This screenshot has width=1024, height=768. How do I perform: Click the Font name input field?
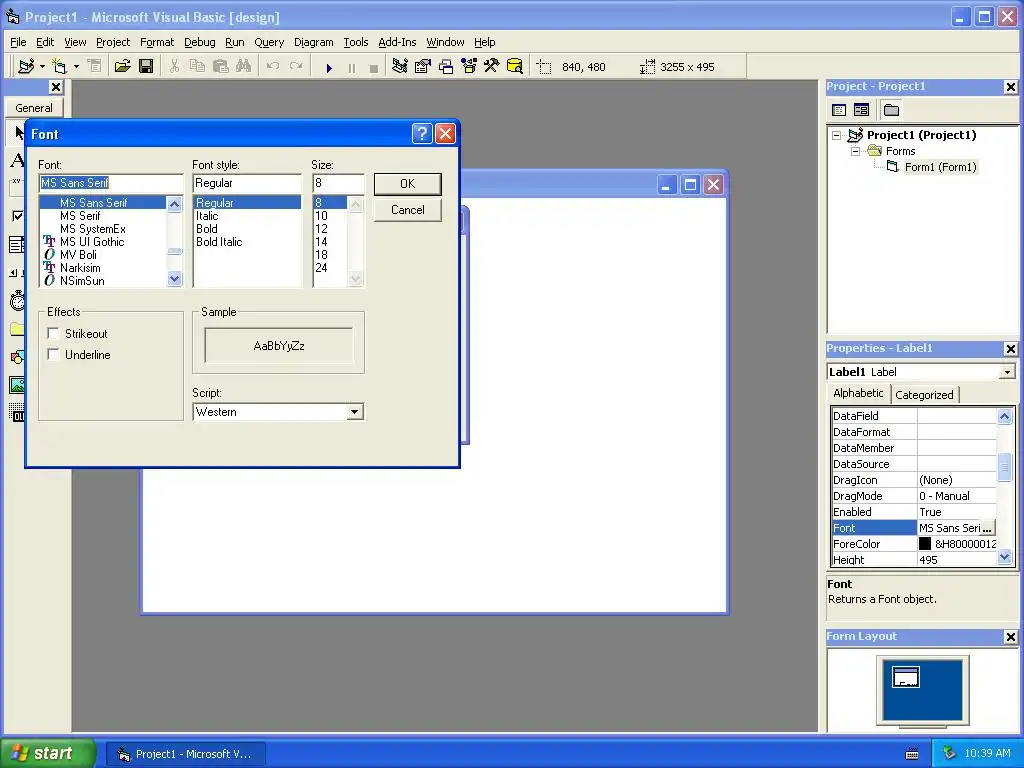pos(111,183)
